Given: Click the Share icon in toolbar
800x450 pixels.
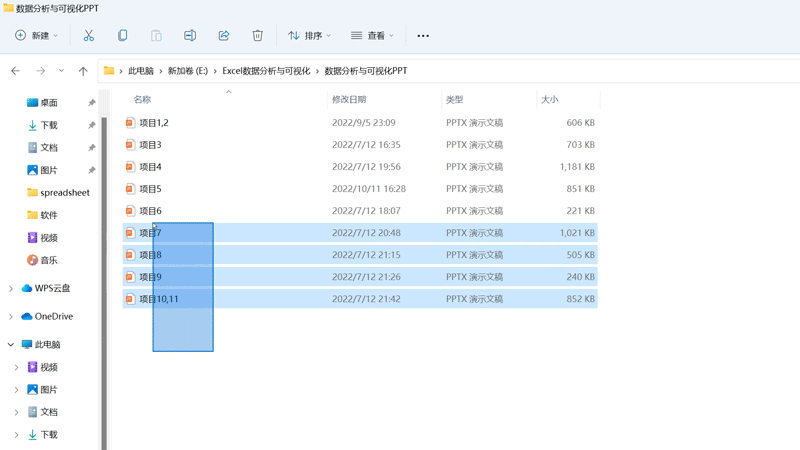Looking at the screenshot, I should click(x=223, y=35).
